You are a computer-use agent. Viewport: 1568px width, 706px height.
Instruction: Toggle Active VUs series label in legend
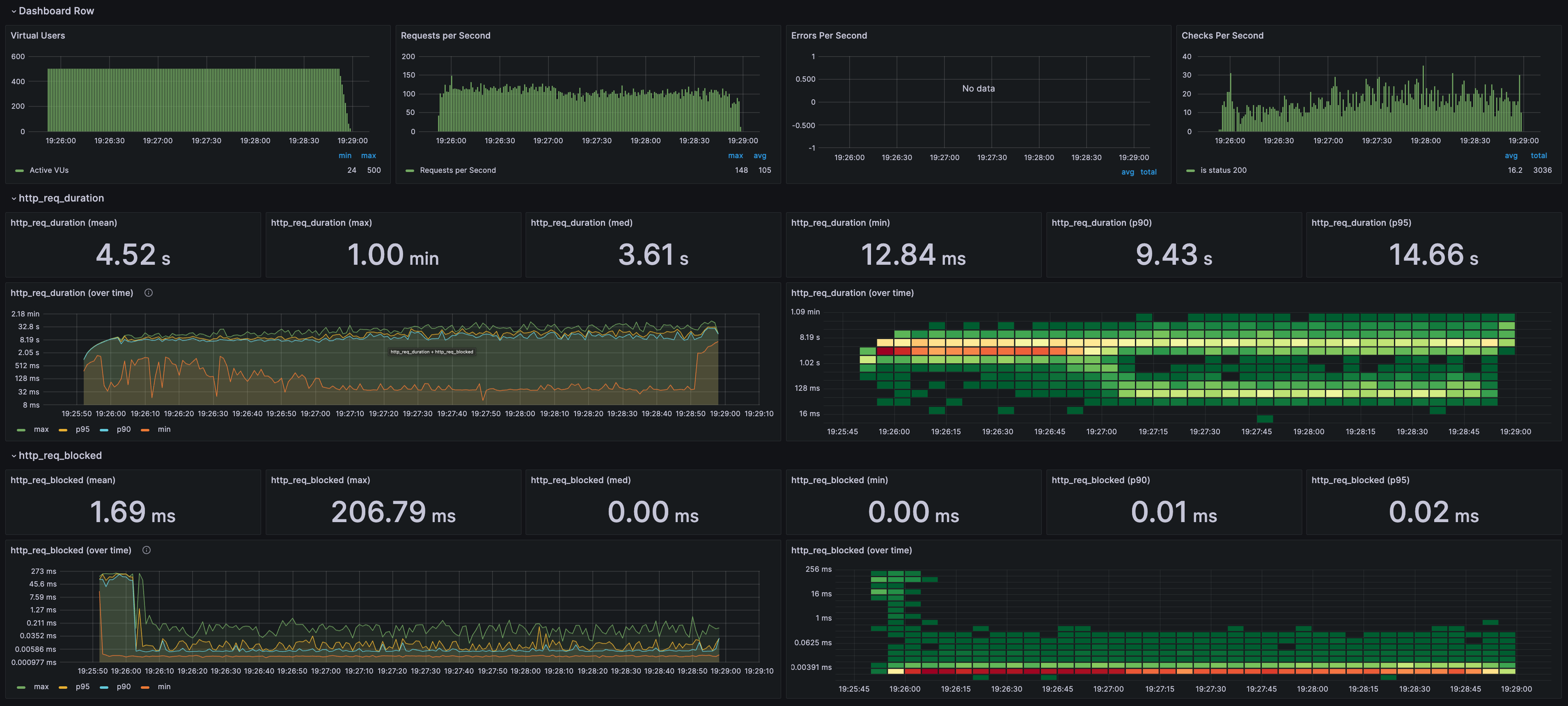49,170
